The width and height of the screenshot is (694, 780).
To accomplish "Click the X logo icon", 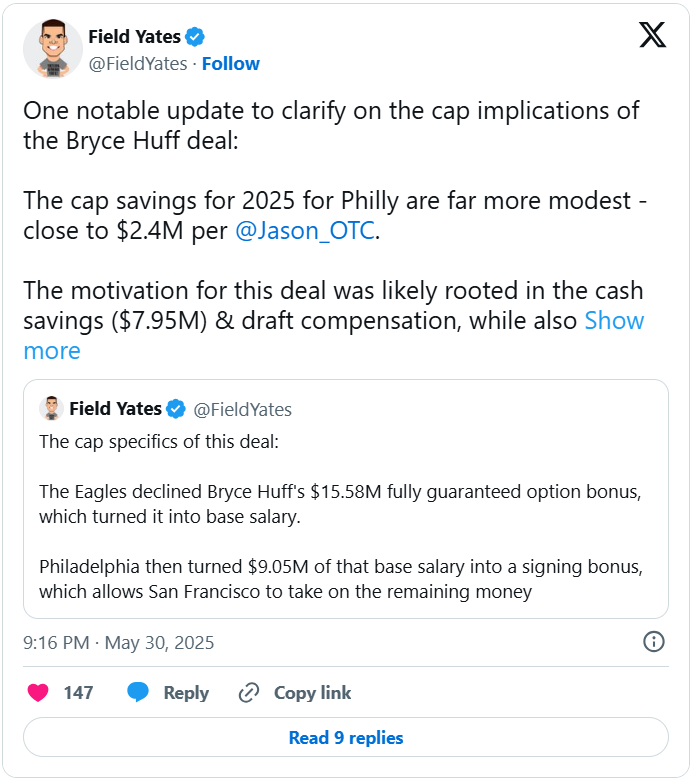I will point(652,35).
